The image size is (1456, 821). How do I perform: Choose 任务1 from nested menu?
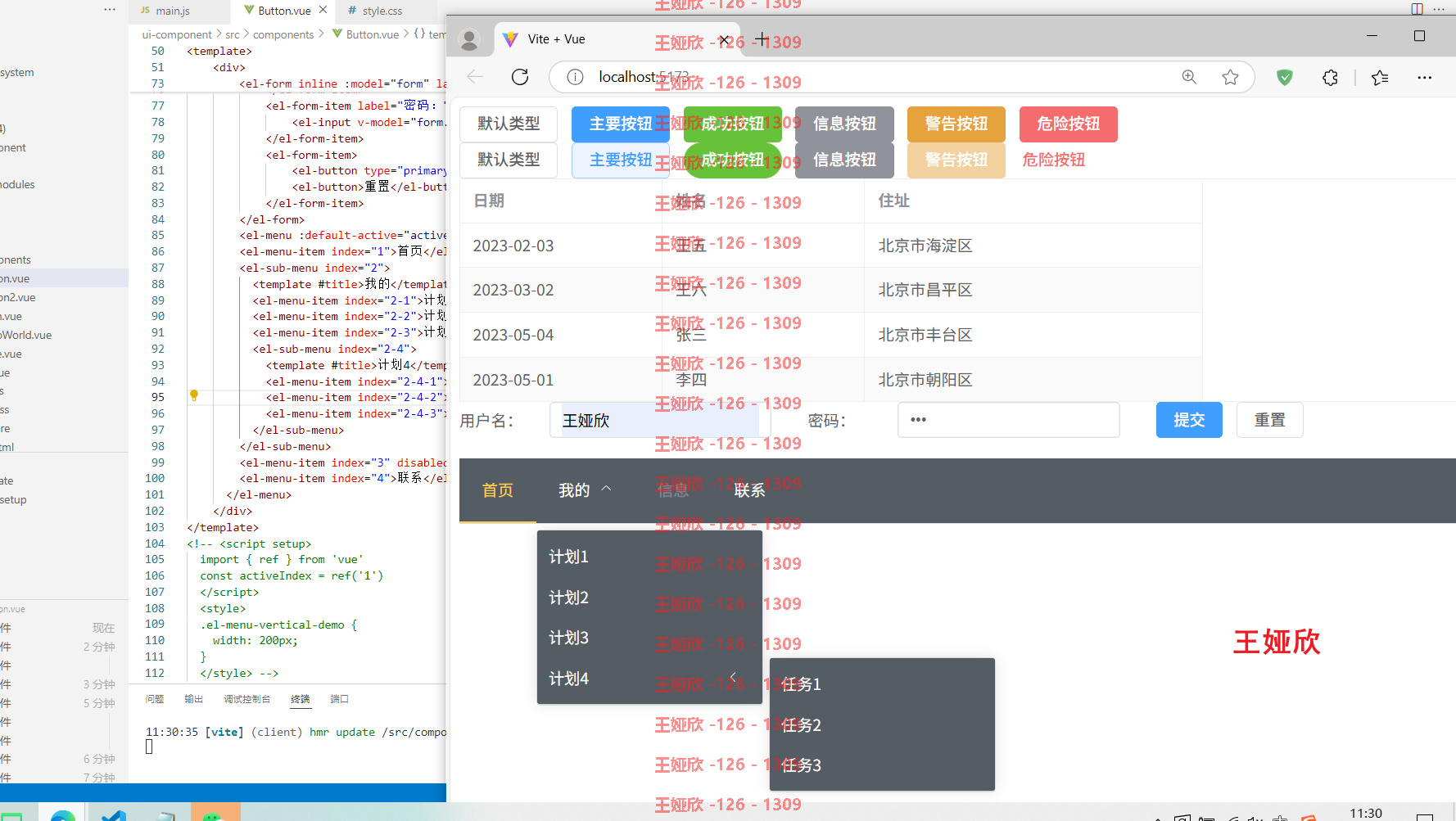(x=882, y=684)
